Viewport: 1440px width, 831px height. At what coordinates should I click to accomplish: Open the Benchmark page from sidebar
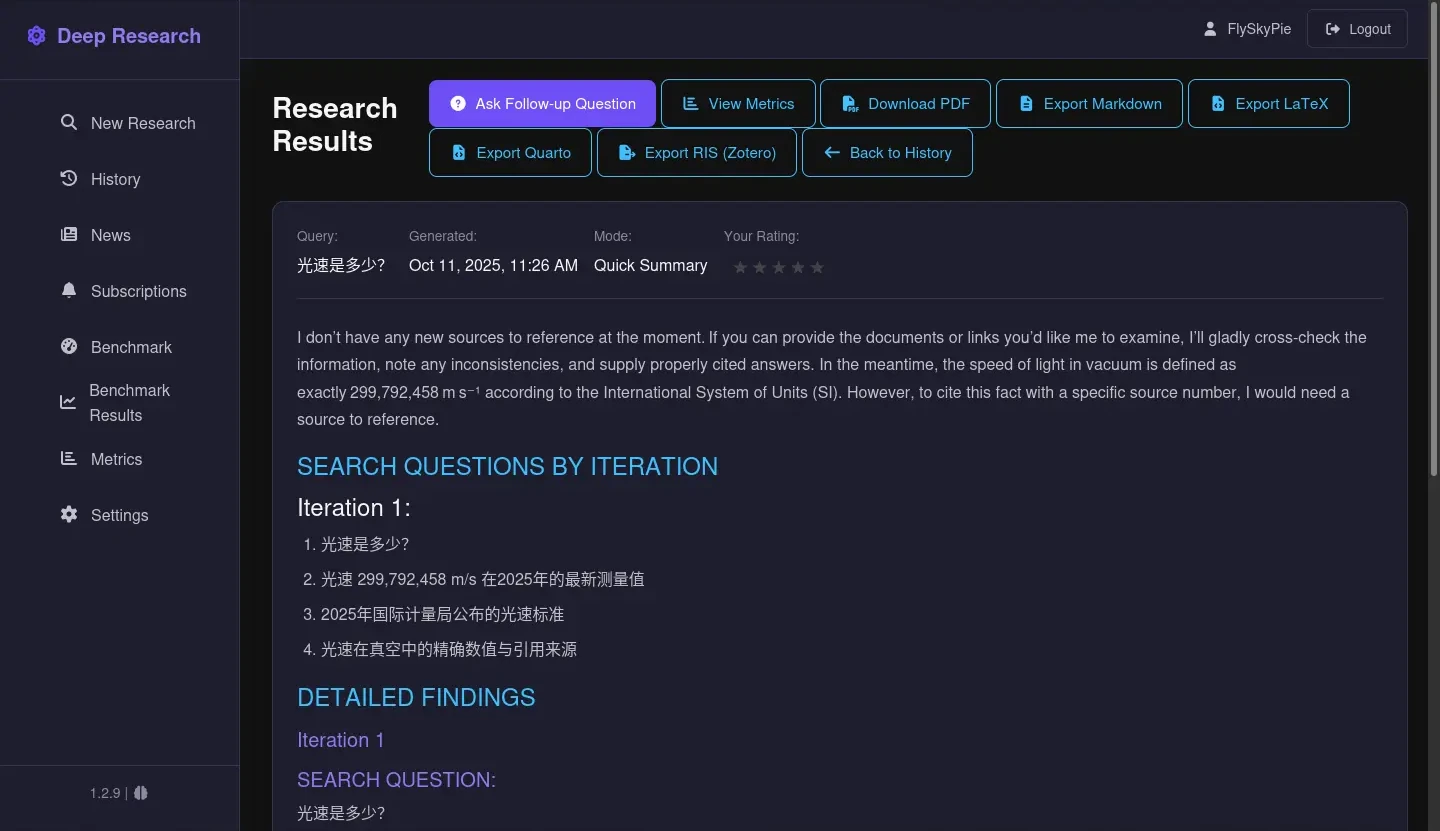coord(131,347)
